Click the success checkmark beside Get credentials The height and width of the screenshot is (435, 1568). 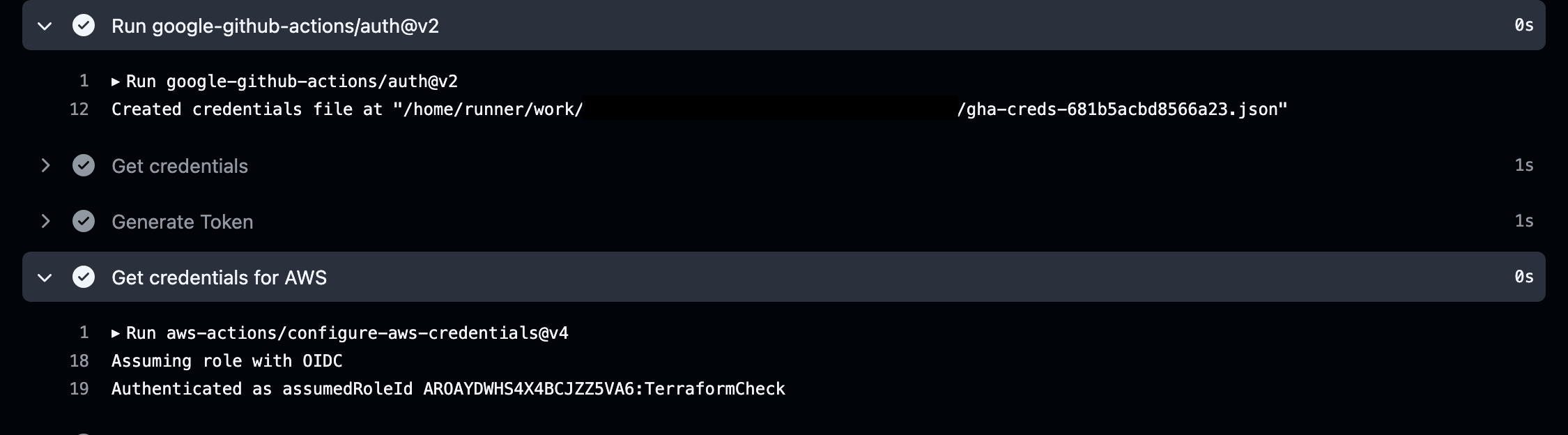[x=84, y=166]
